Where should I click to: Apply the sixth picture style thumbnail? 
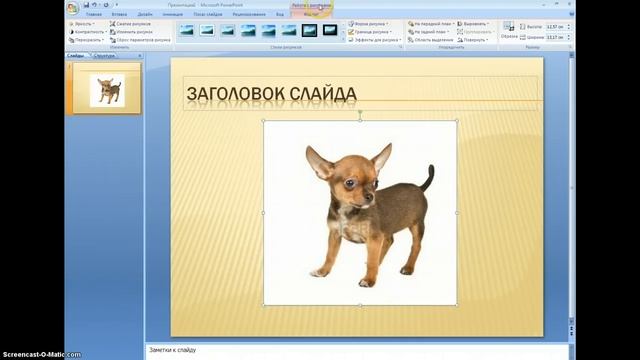[289, 30]
